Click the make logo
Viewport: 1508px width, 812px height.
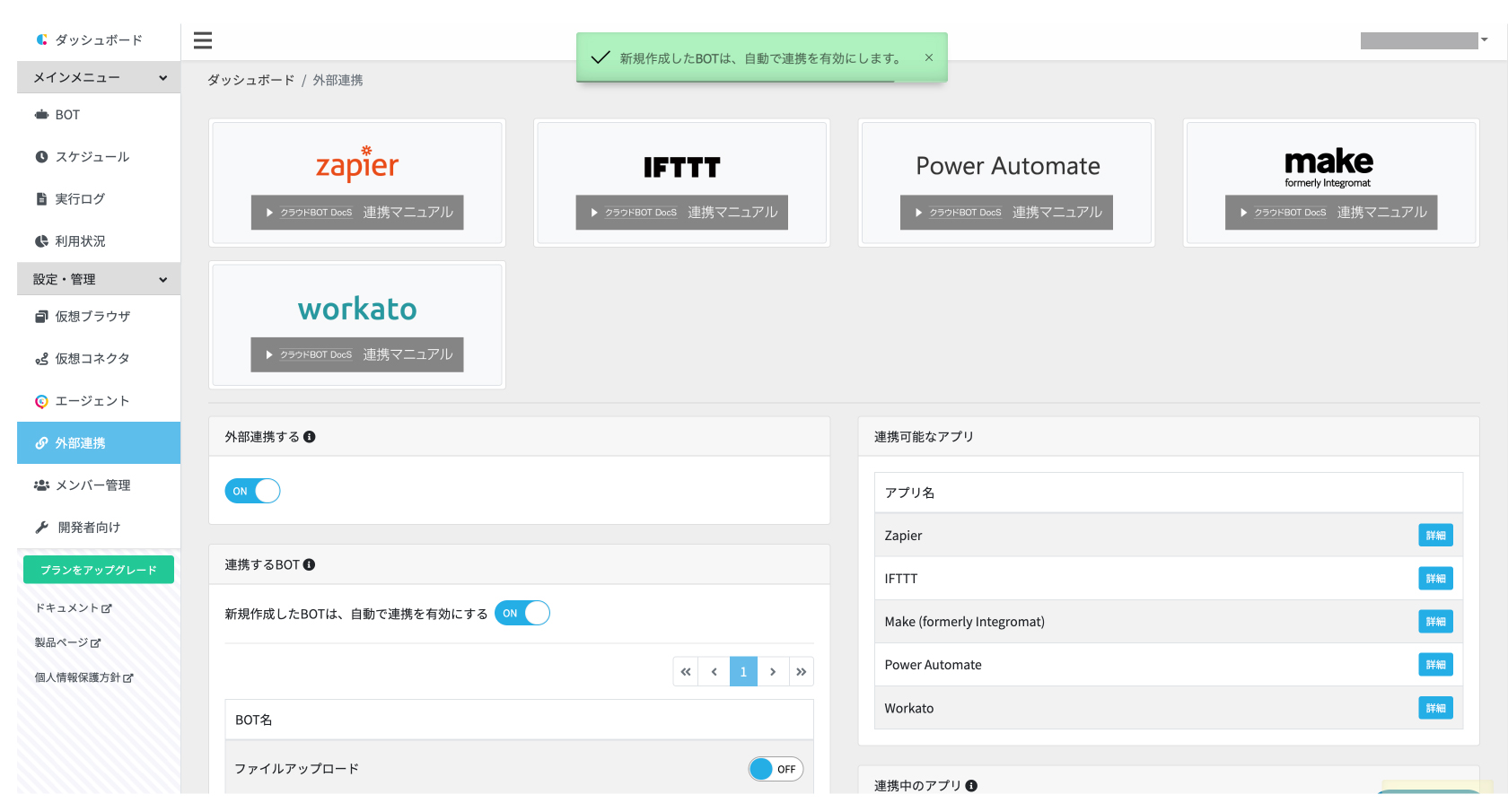tap(1329, 167)
